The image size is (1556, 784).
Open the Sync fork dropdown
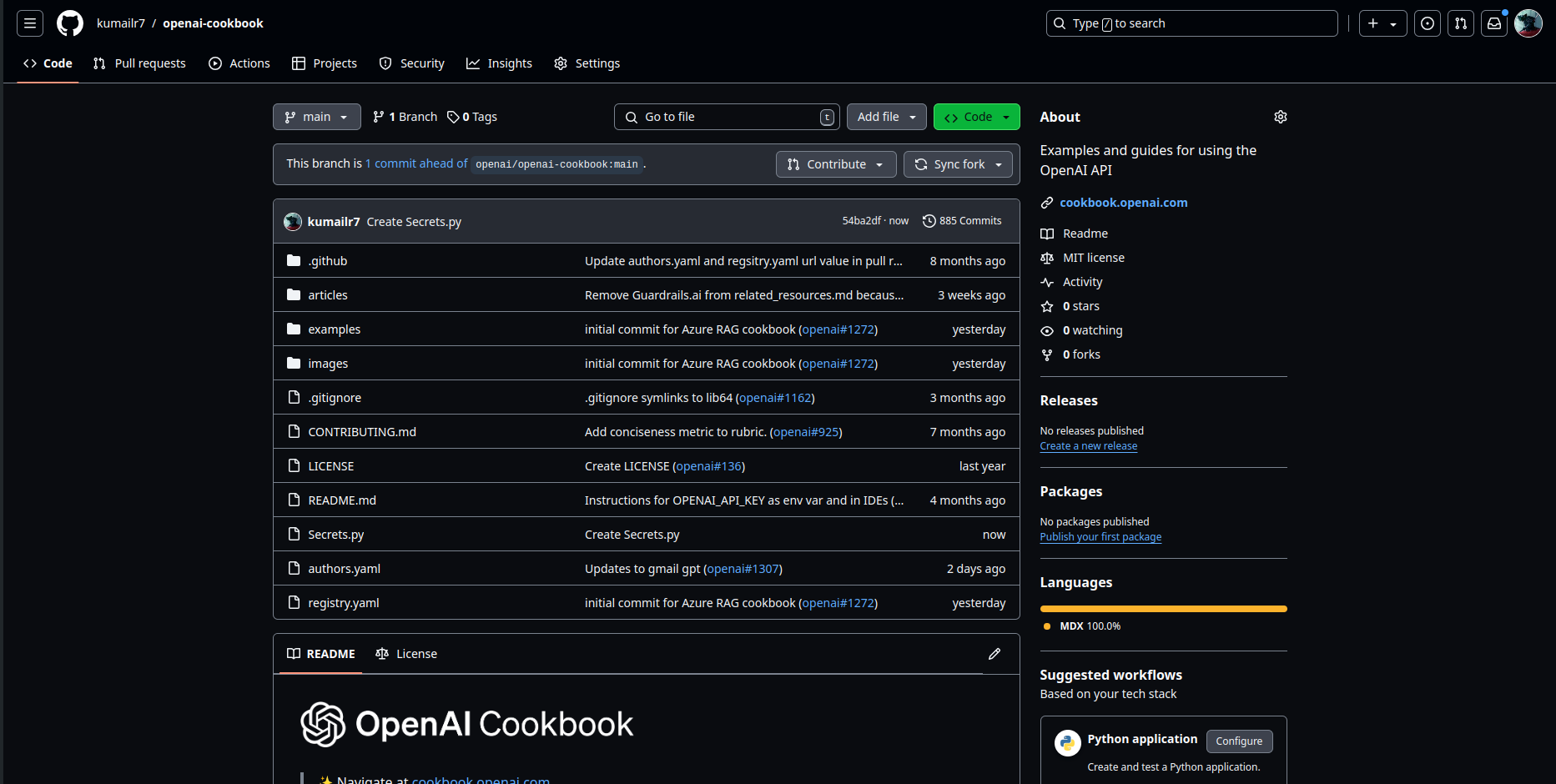(x=958, y=164)
